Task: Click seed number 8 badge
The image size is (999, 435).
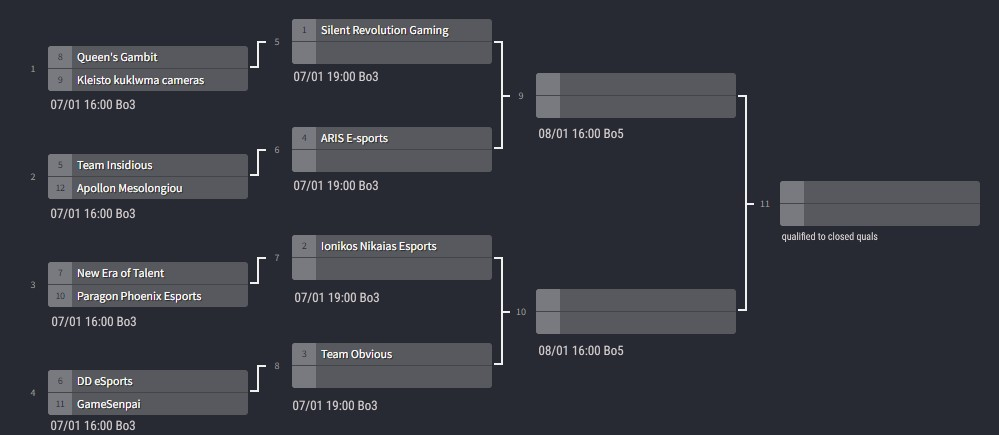Action: click(x=60, y=57)
